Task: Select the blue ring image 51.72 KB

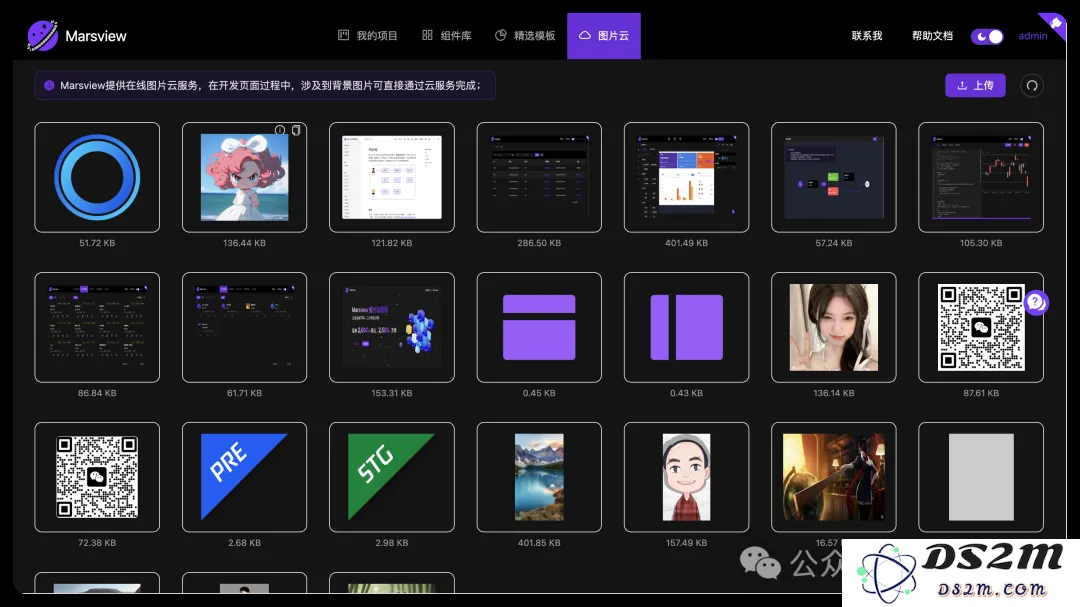Action: (97, 177)
